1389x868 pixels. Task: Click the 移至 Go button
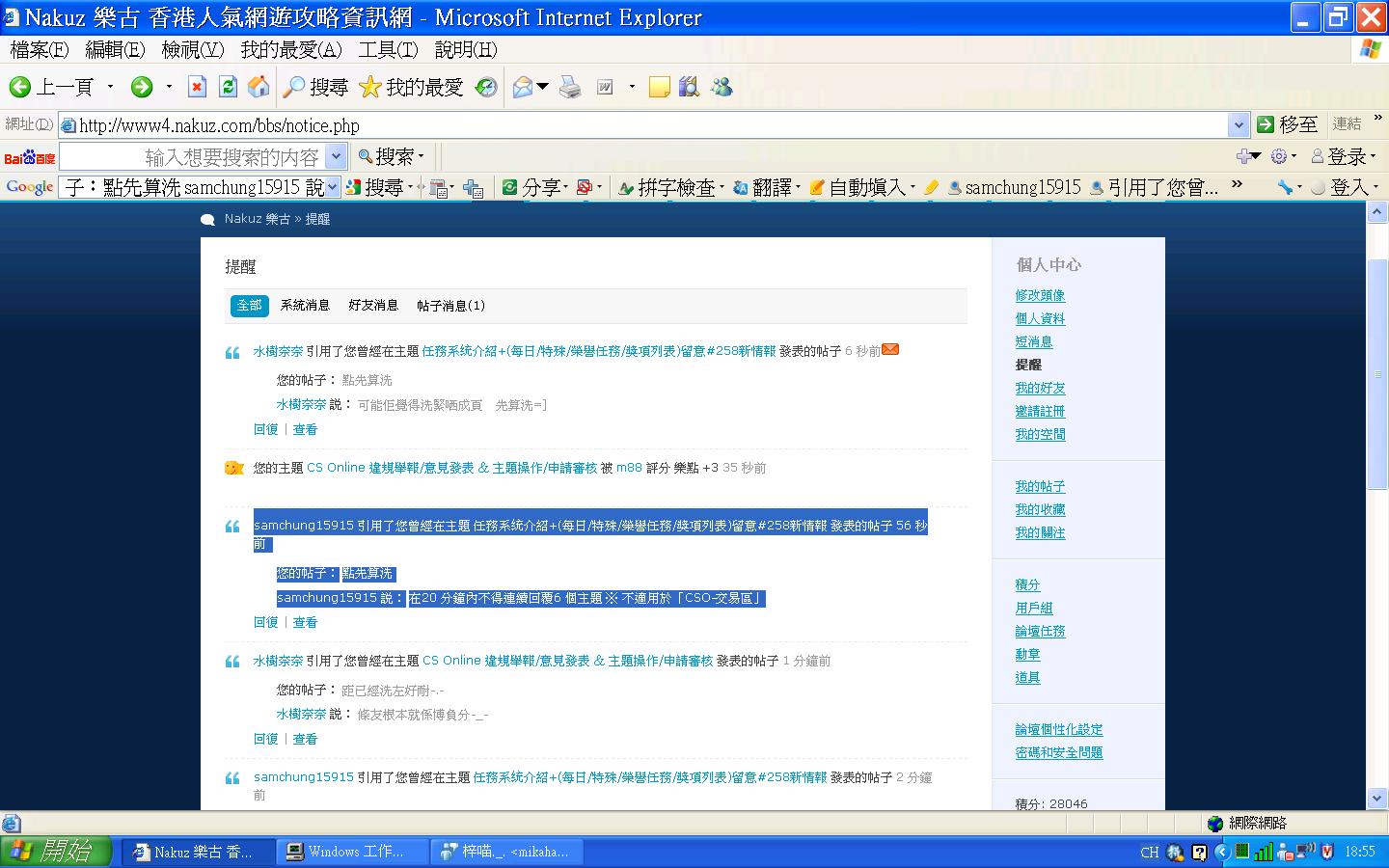tap(1287, 124)
